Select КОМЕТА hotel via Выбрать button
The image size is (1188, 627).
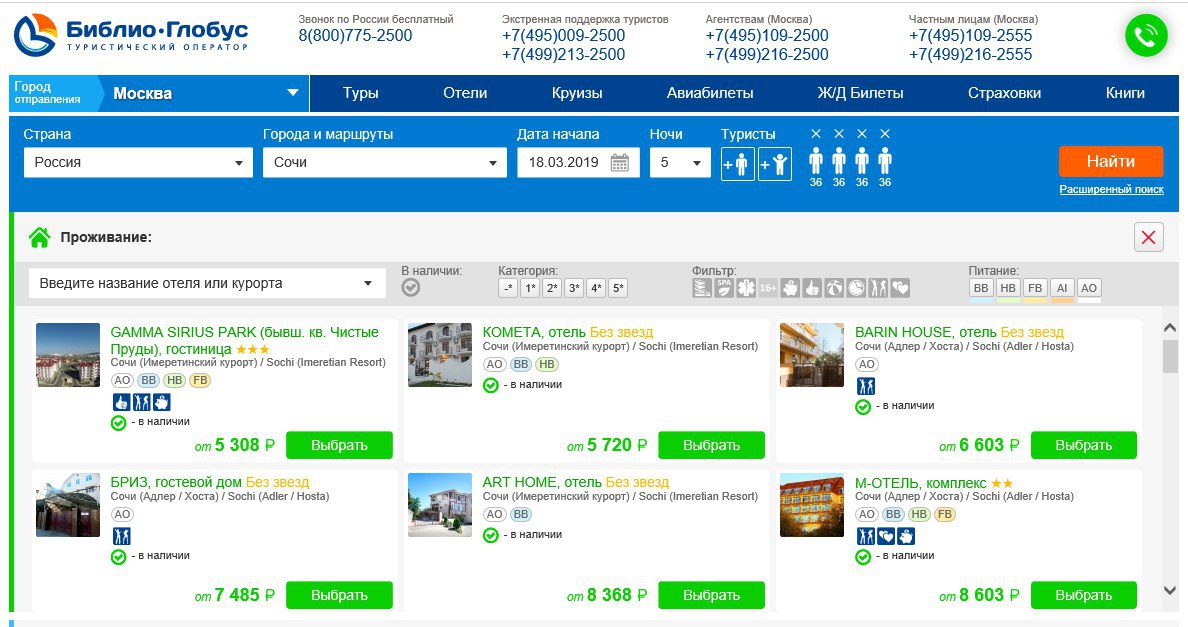[x=711, y=445]
